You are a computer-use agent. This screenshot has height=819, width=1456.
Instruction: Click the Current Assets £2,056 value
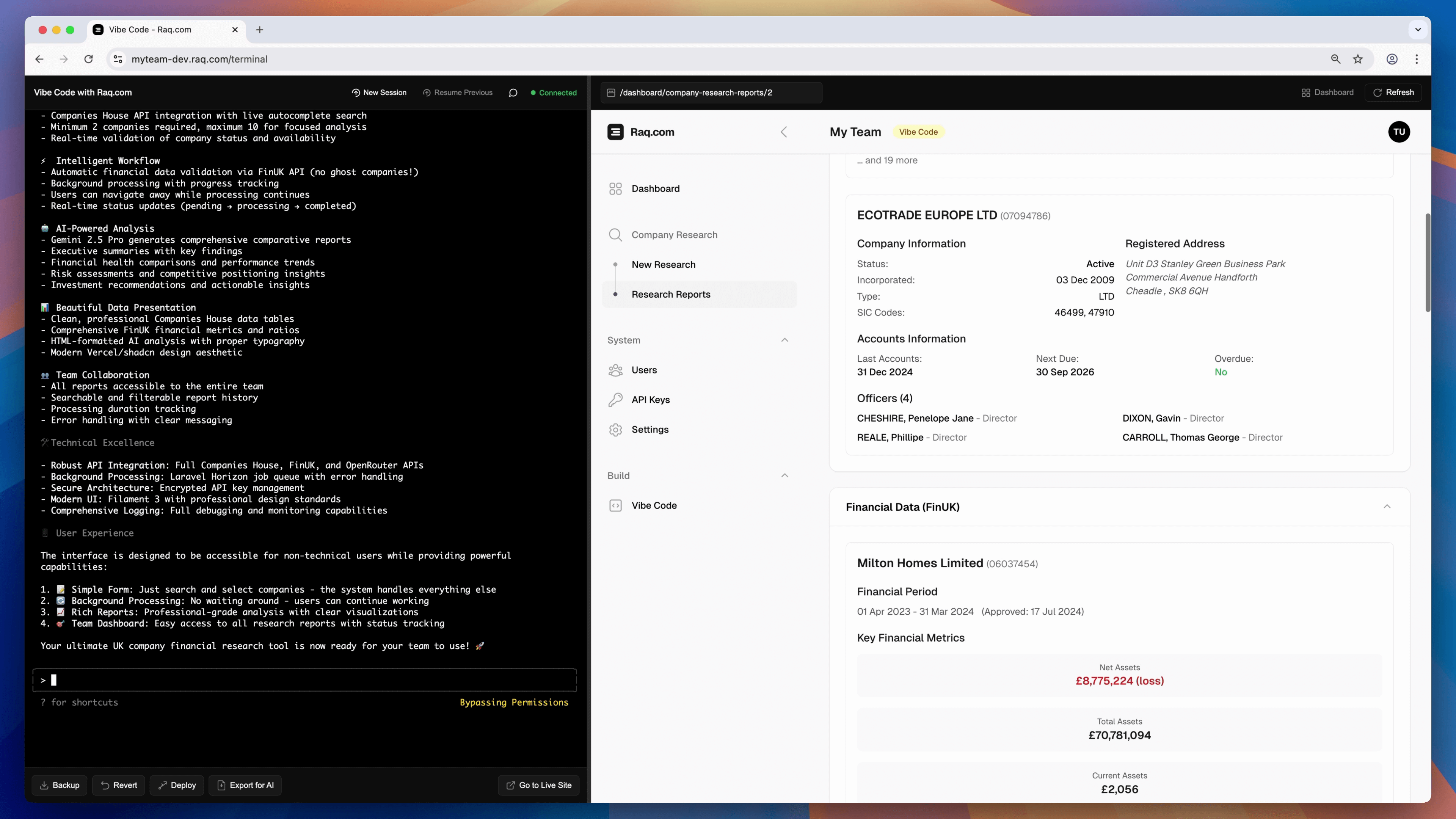click(x=1119, y=789)
